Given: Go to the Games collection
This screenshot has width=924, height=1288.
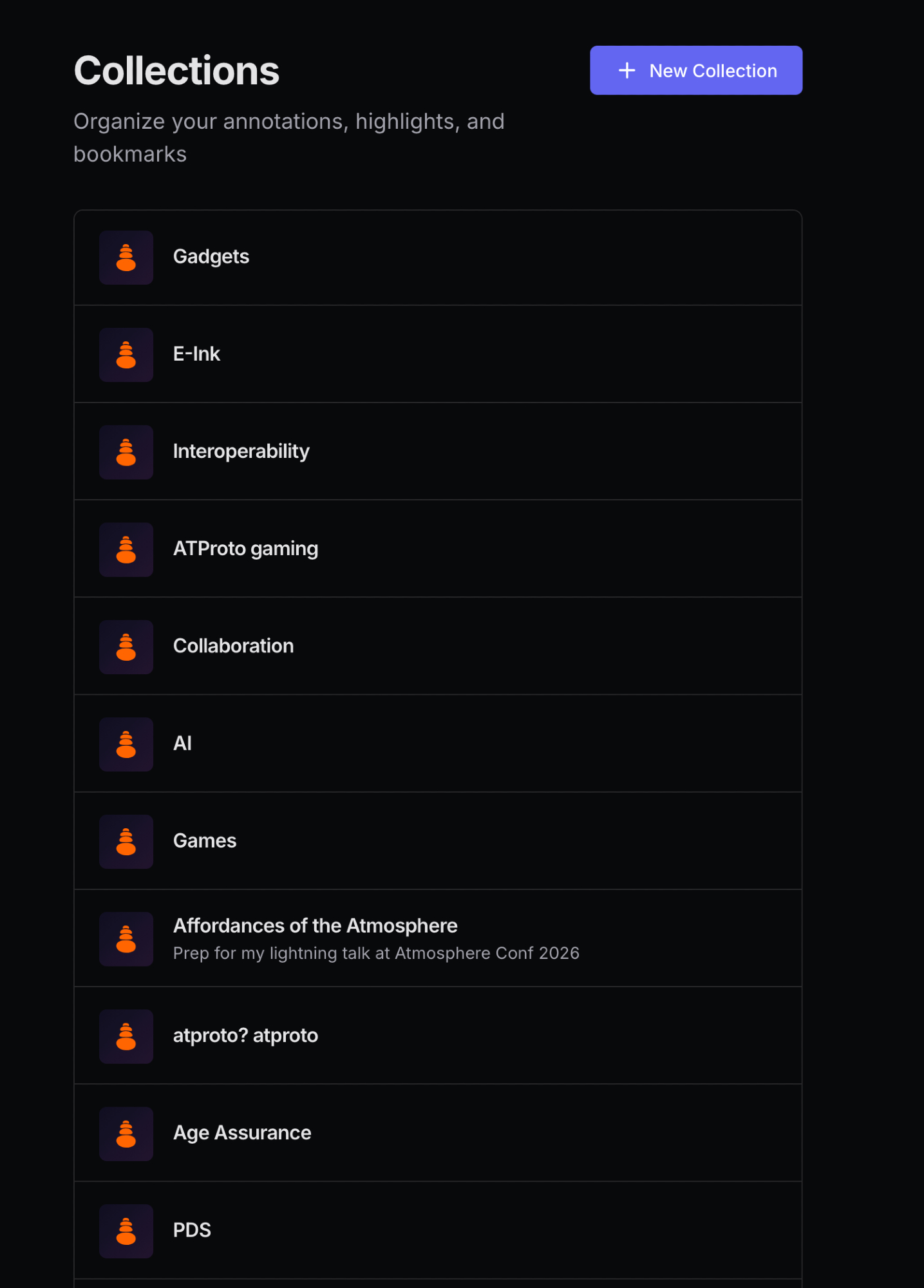Looking at the screenshot, I should 205,841.
